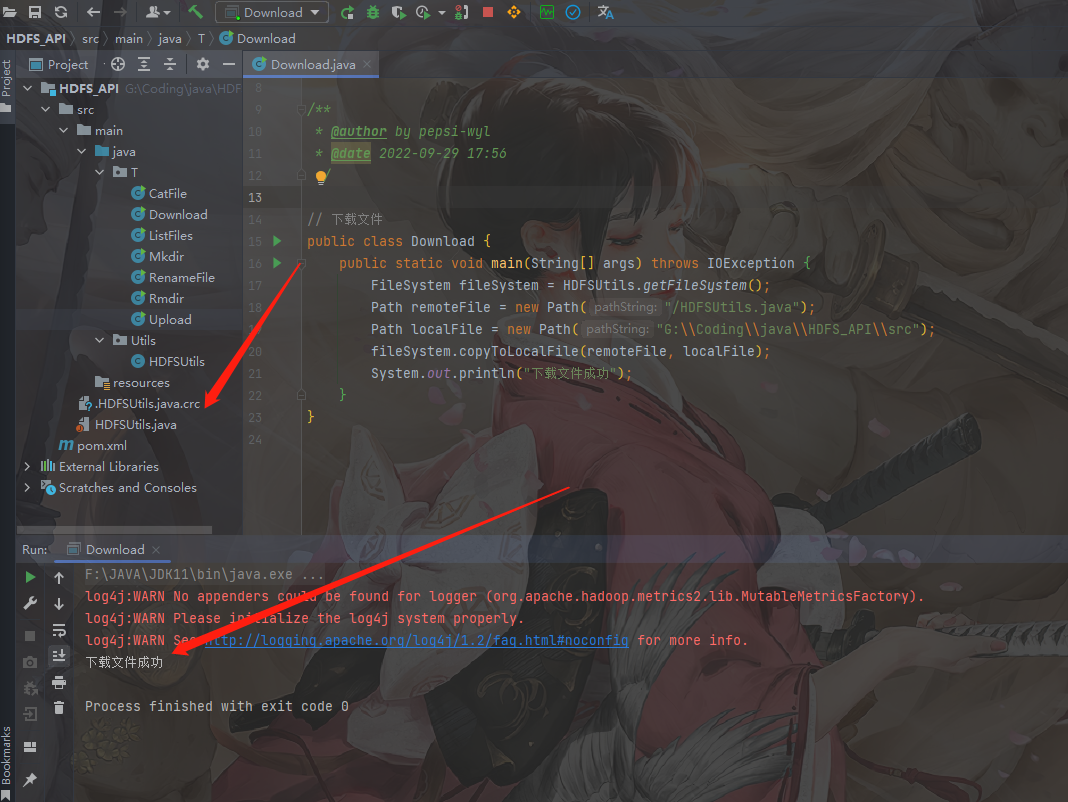The image size is (1068, 802).
Task: Clear console output with trash icon
Action: [x=59, y=707]
